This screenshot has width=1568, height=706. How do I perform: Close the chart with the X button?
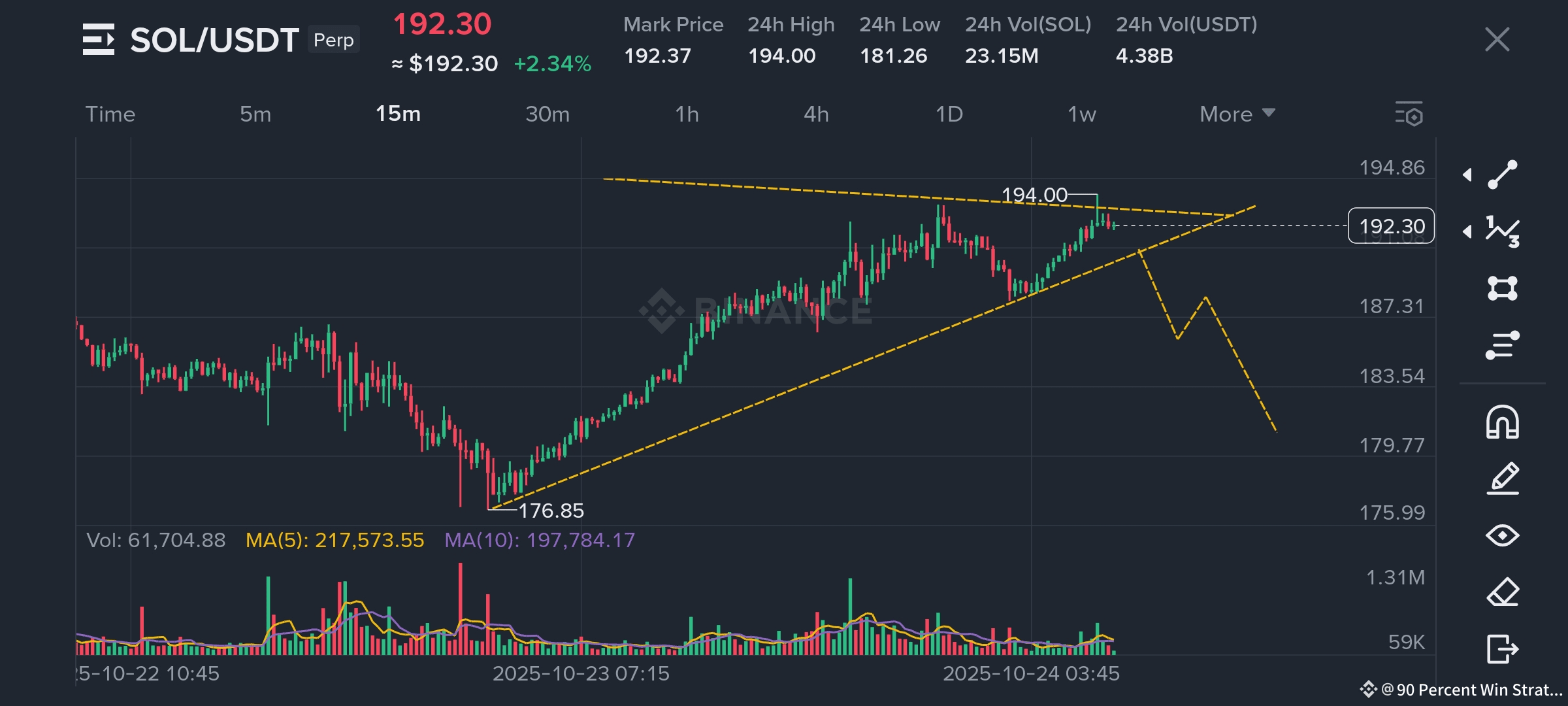[x=1497, y=39]
